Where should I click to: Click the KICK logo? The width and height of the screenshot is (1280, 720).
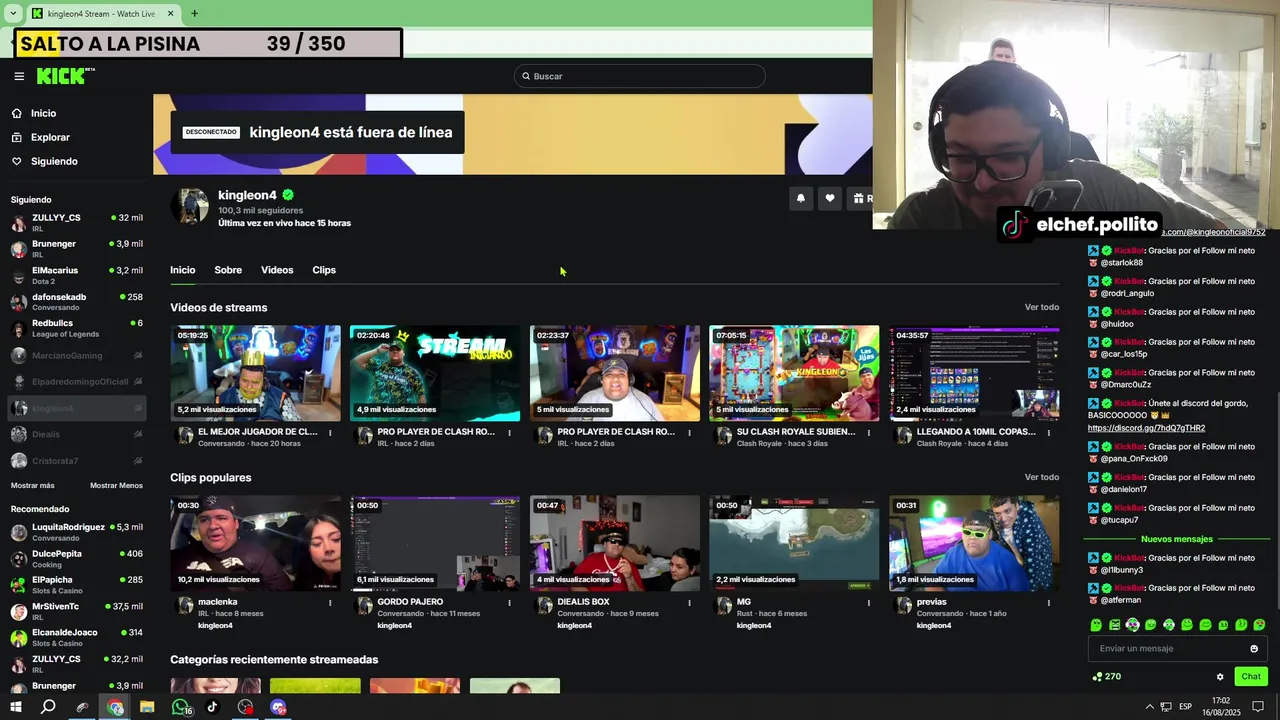65,76
